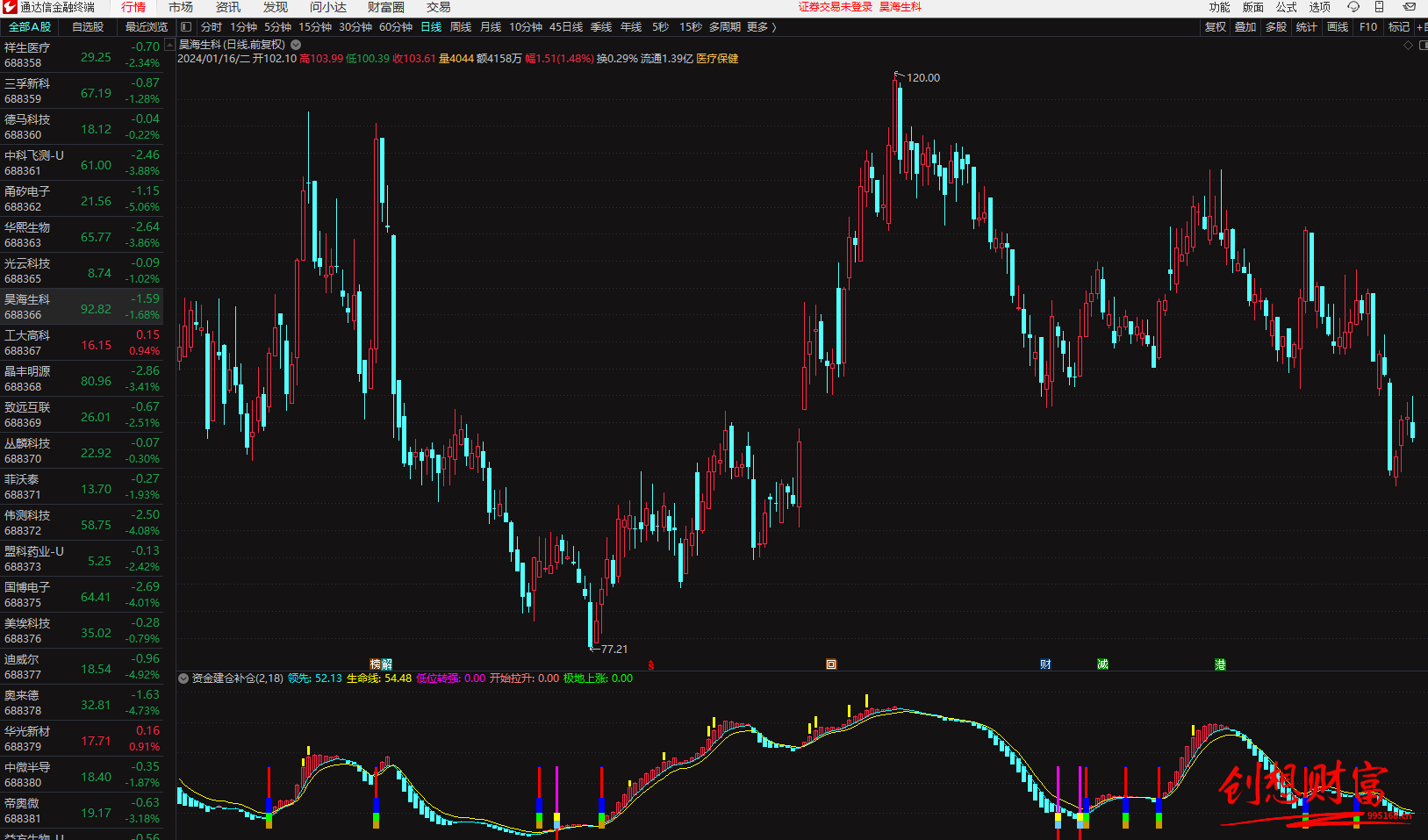Expand 更多 period options
Image resolution: width=1428 pixels, height=840 pixels.
pyautogui.click(x=761, y=27)
